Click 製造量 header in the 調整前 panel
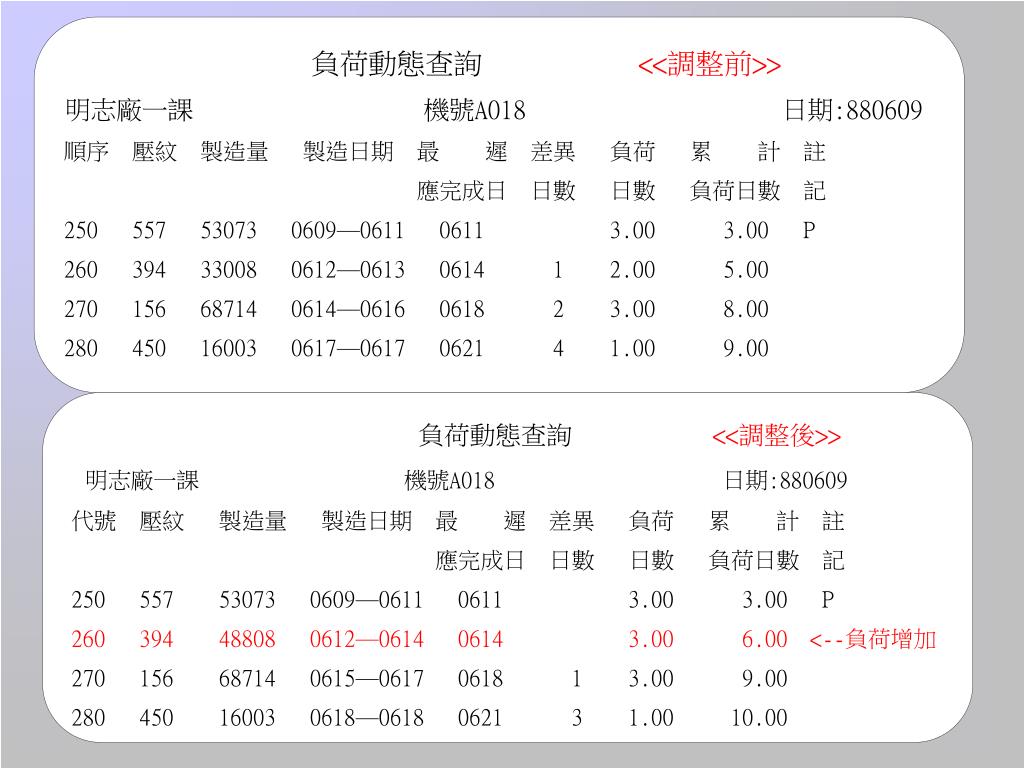 tap(234, 152)
